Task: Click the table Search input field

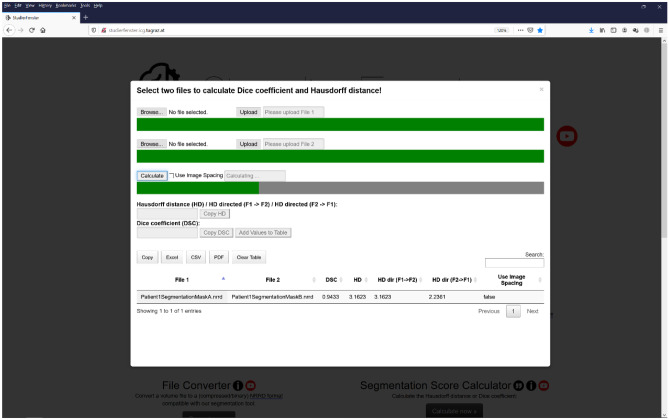Action: [514, 264]
